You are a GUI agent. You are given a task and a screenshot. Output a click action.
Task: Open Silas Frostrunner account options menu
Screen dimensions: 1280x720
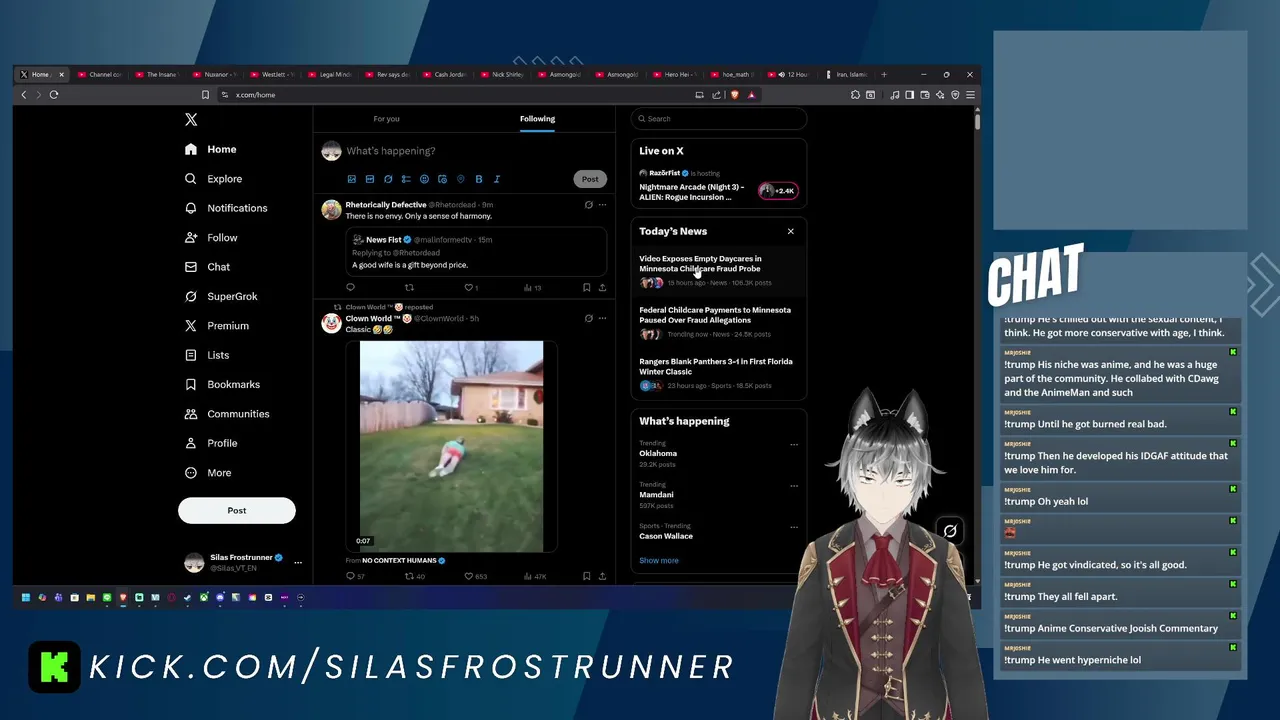click(297, 562)
